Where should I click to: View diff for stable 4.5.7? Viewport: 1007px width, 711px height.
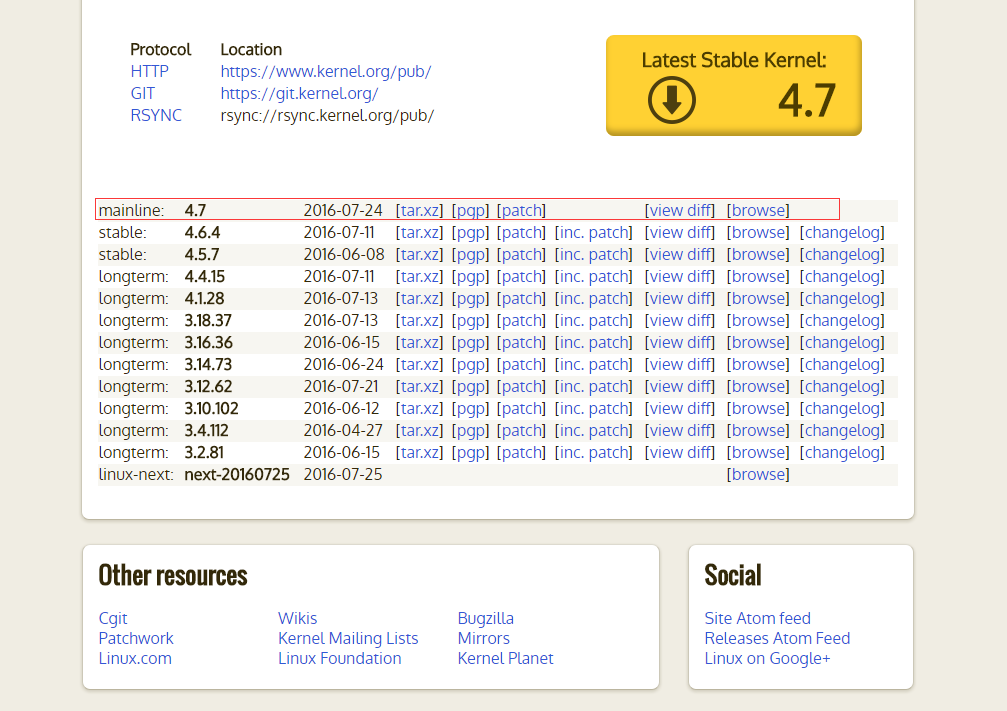point(679,254)
